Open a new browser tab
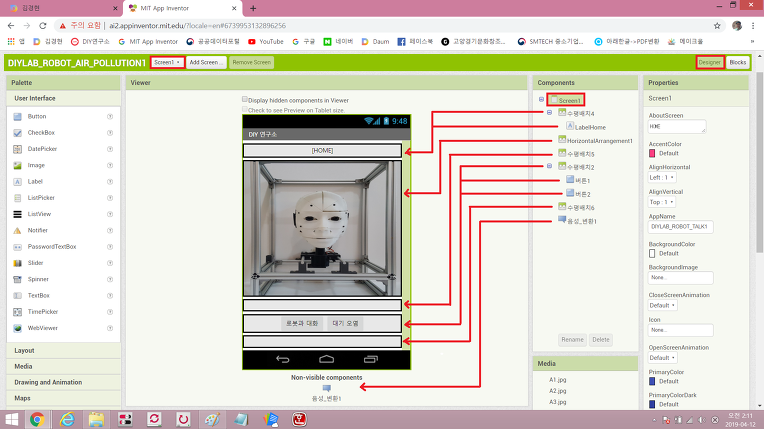 (253, 8)
